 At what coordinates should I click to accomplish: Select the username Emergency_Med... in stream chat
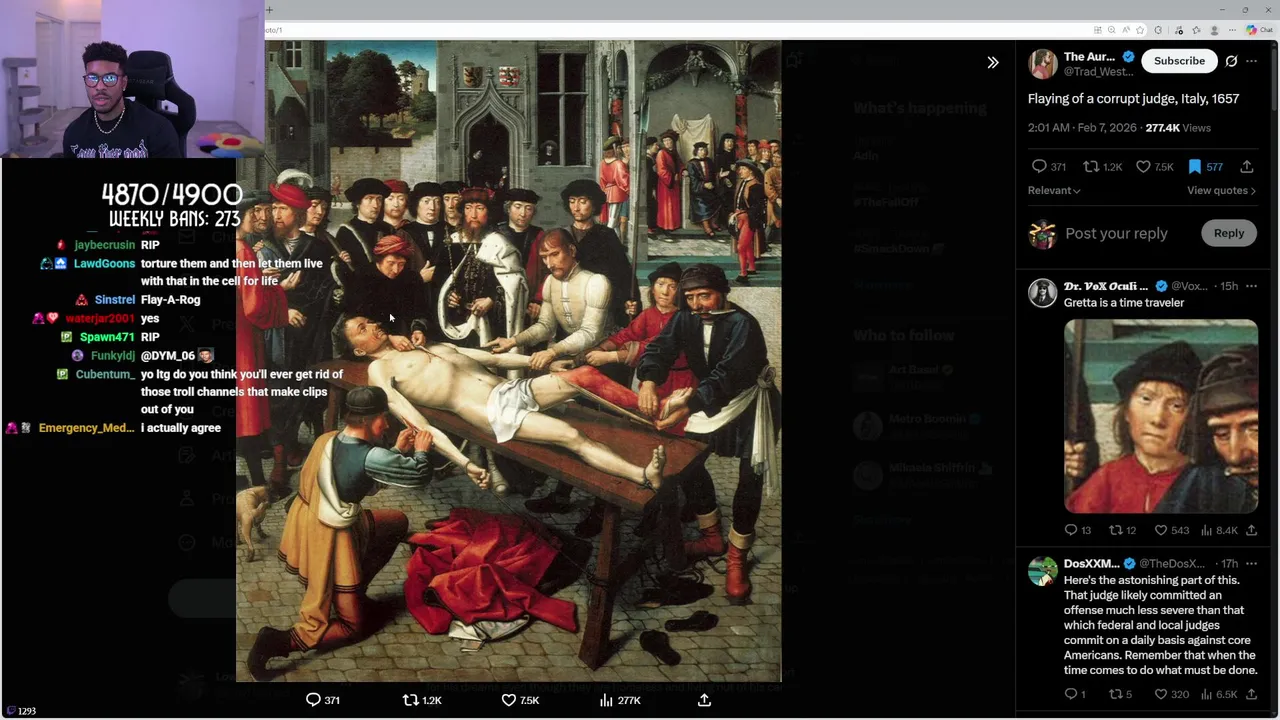pos(86,428)
